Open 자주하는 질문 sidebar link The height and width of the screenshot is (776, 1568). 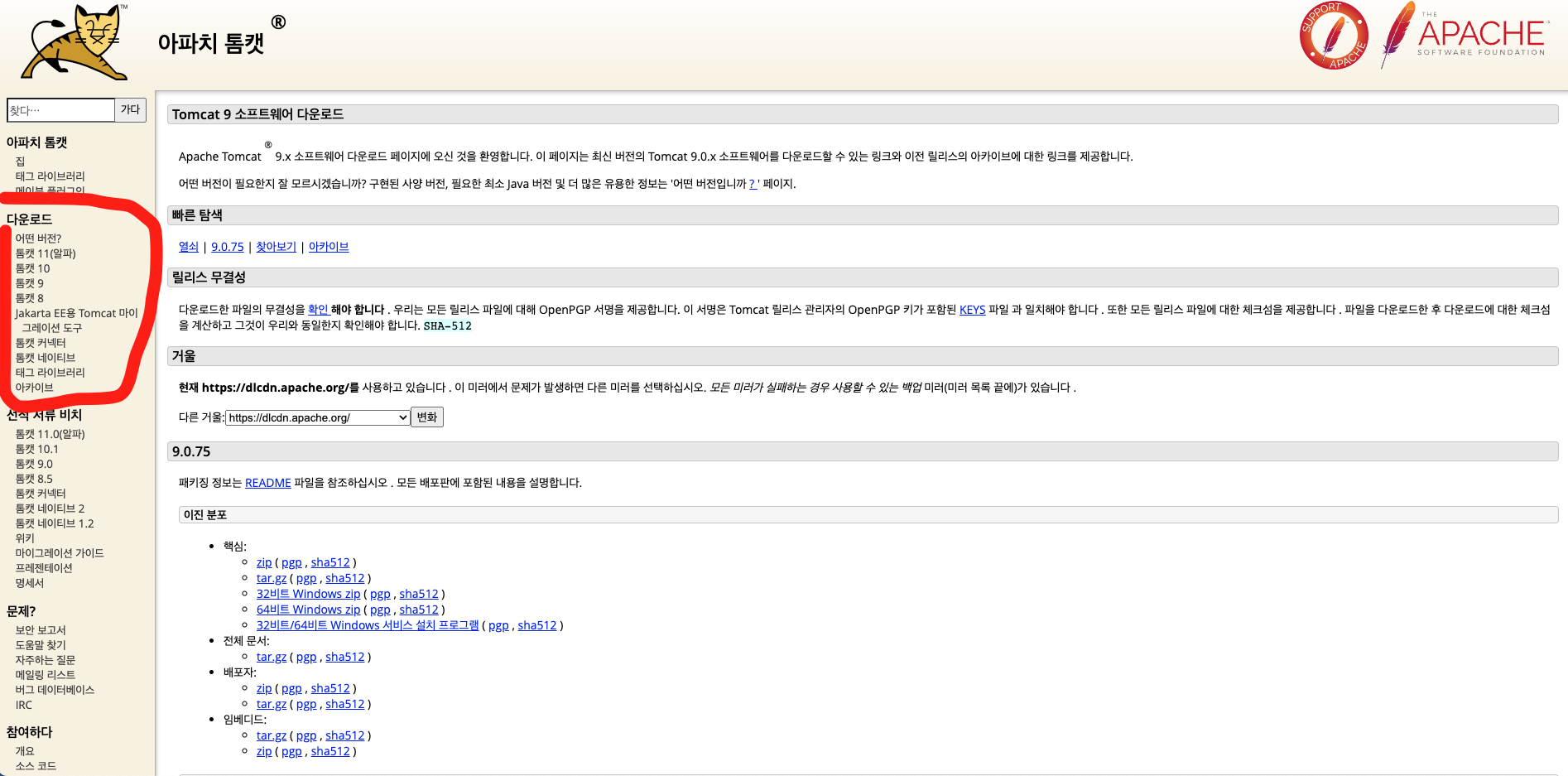coord(46,660)
